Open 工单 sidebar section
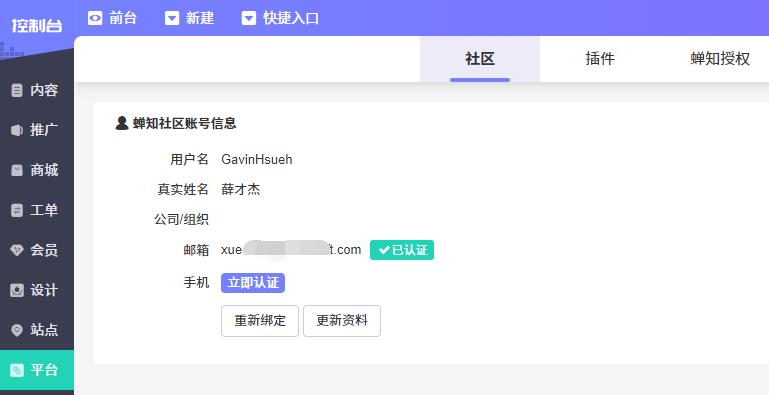This screenshot has height=395, width=769. click(x=37, y=210)
